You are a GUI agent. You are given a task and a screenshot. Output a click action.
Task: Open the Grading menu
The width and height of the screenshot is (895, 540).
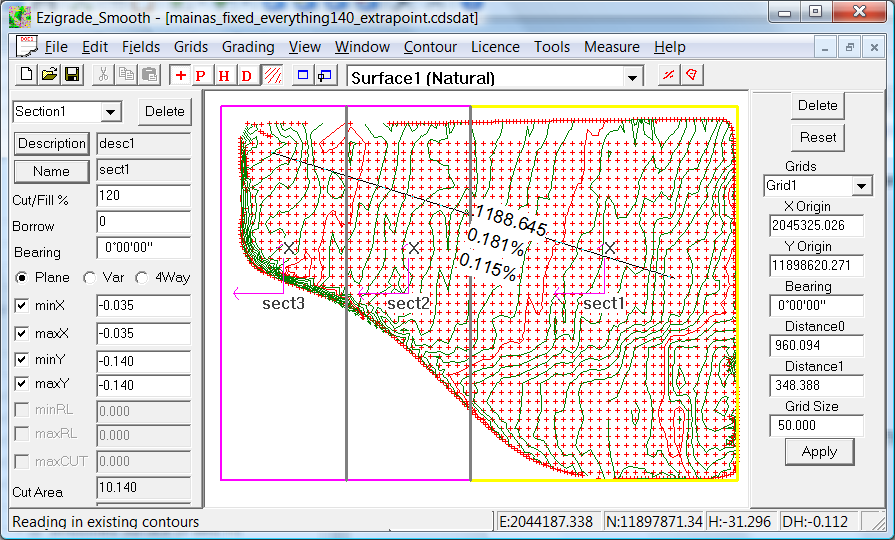248,47
